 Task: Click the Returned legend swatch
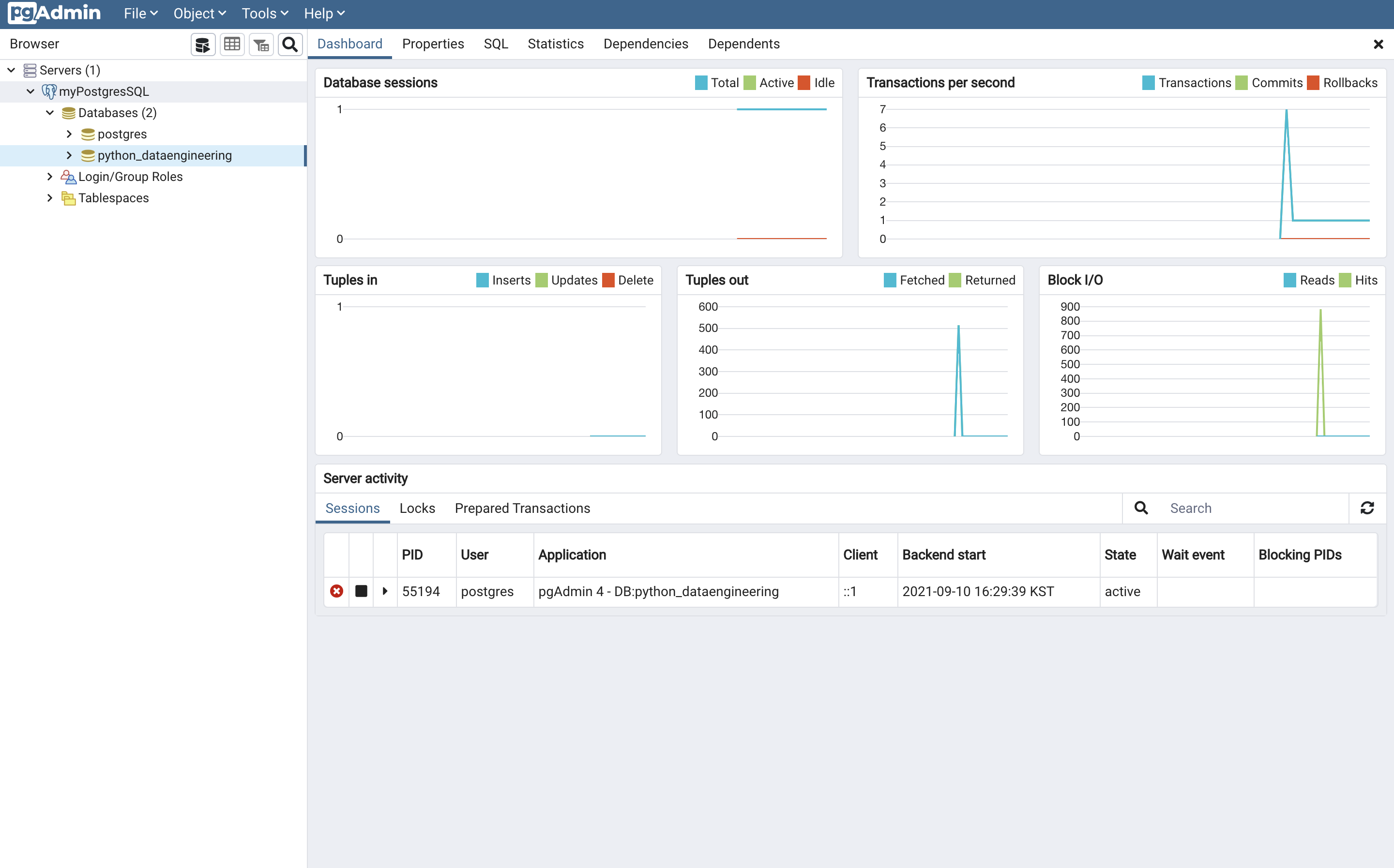point(955,280)
